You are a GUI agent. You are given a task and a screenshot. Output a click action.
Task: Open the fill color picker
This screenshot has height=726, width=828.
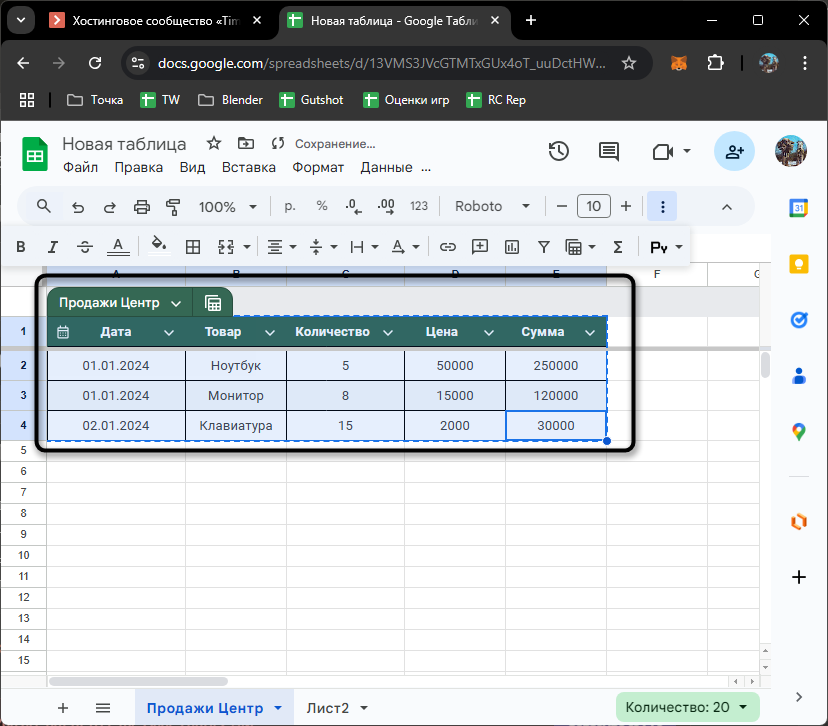click(x=159, y=246)
